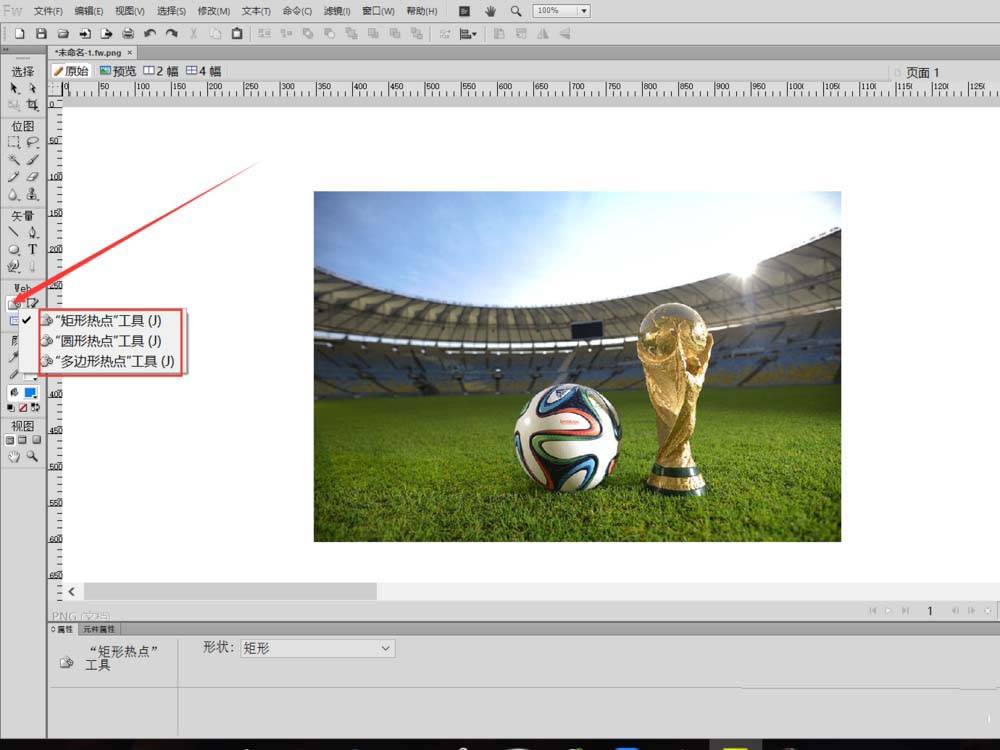The image size is (1000, 750).
Task: Switch to the 预览 view tab
Action: point(118,71)
